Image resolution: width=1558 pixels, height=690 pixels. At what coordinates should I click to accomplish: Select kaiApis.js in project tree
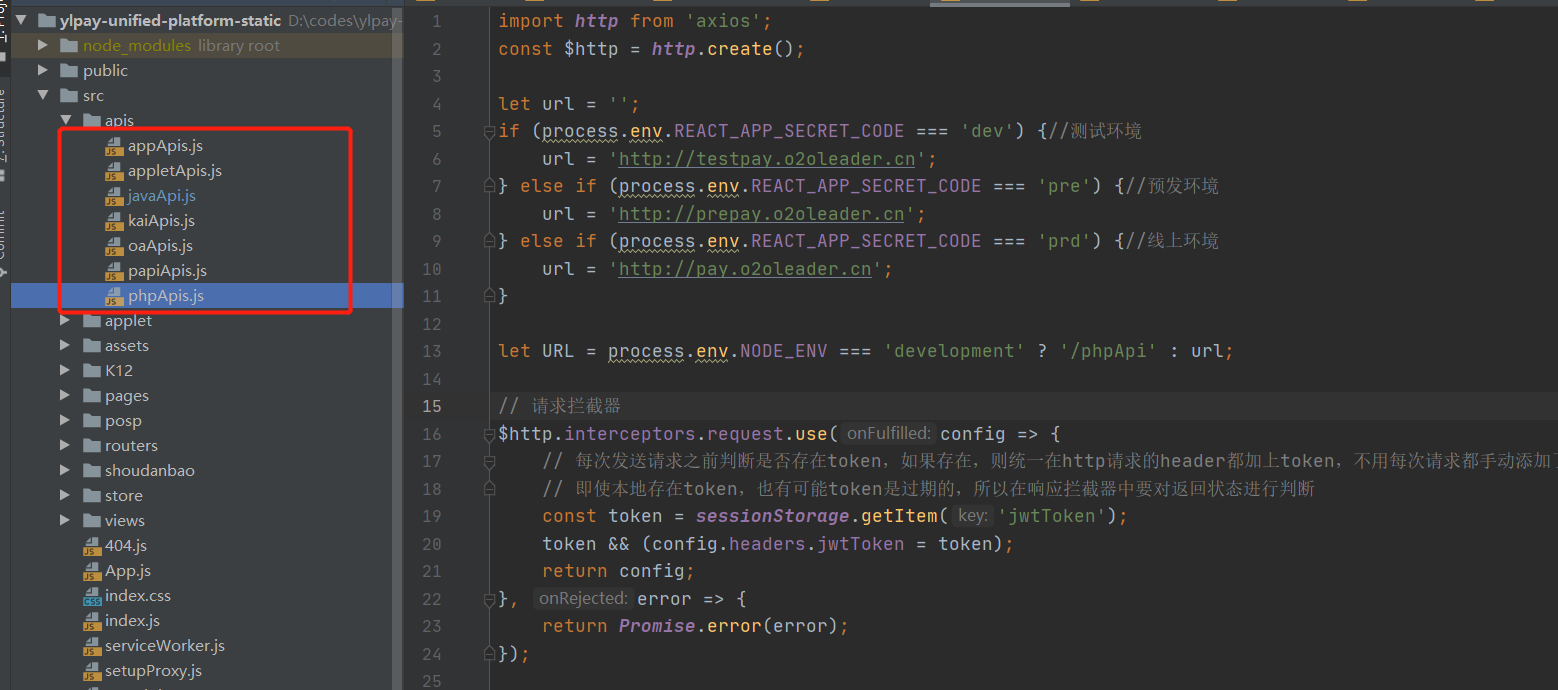[x=161, y=221]
